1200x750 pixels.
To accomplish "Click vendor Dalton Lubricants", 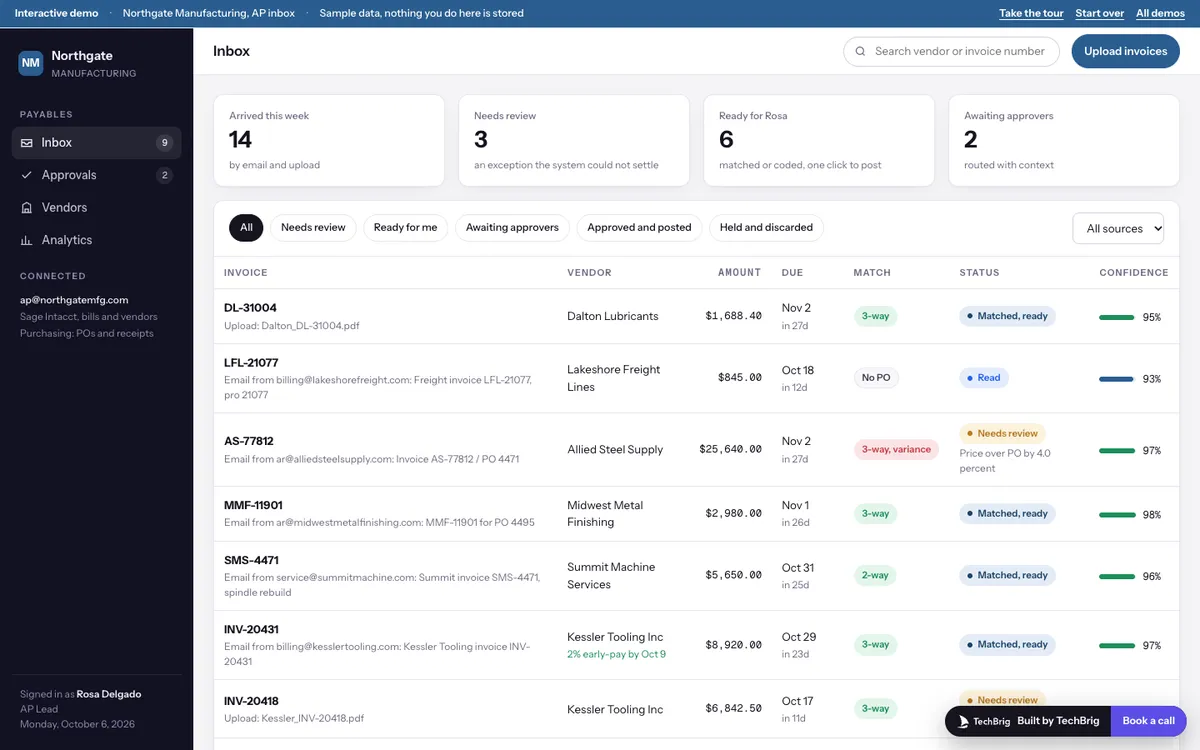I will click(x=612, y=316).
